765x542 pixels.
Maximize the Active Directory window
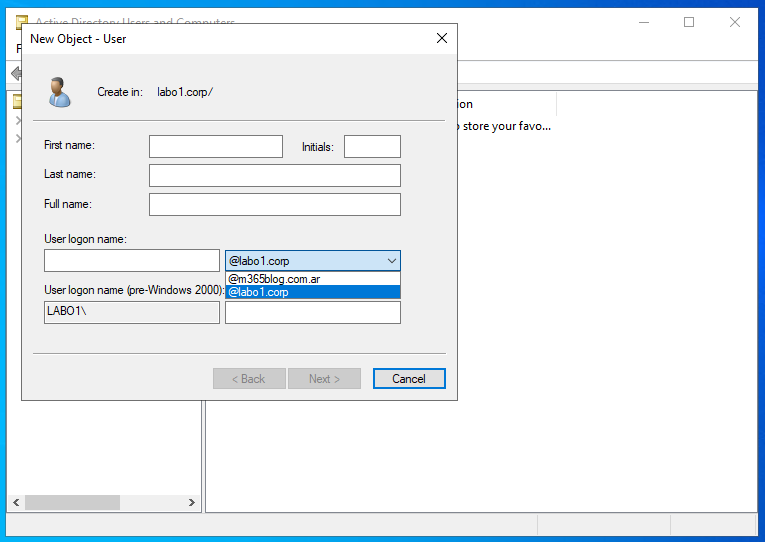click(x=689, y=22)
